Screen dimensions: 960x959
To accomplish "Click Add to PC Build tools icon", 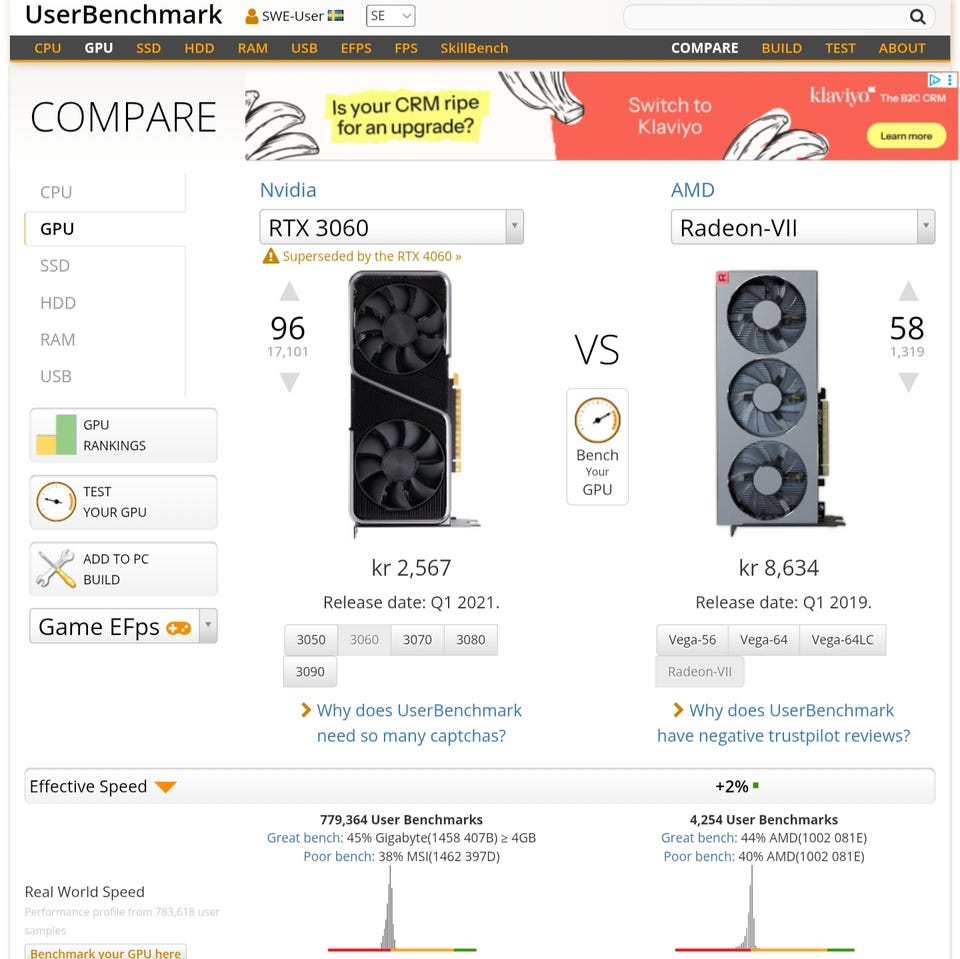I will pos(56,569).
